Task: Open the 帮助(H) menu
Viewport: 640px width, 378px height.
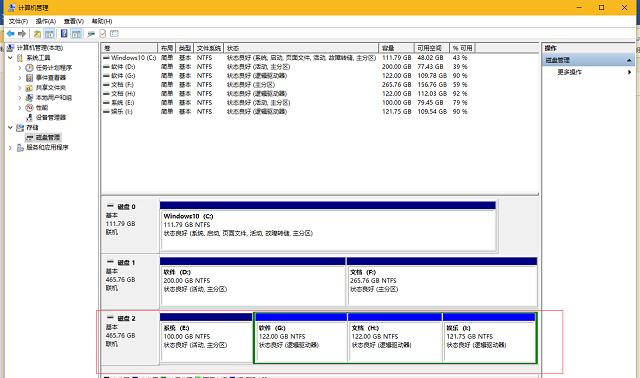Action: pos(102,21)
